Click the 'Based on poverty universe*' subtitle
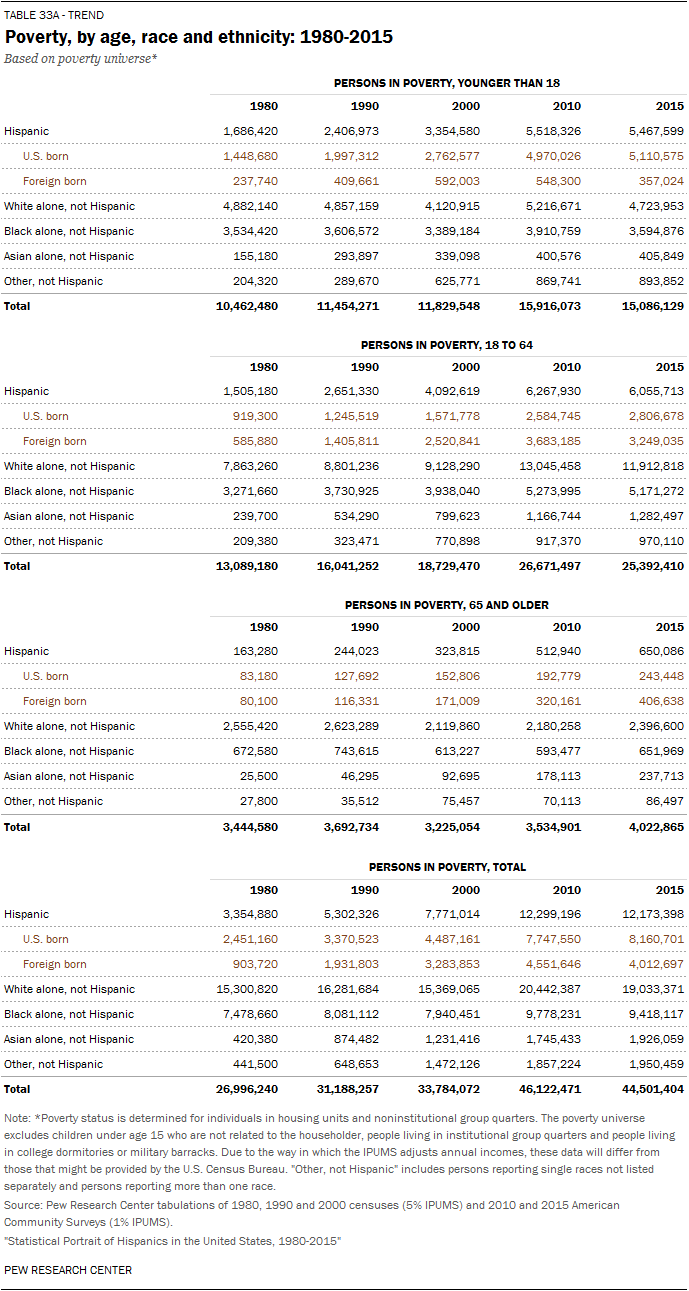This screenshot has width=689, height=1291. (80, 59)
